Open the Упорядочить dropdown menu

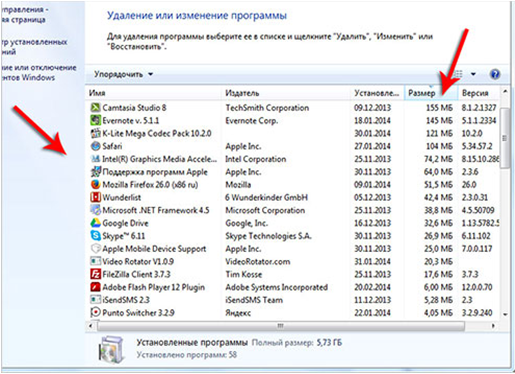pyautogui.click(x=123, y=74)
